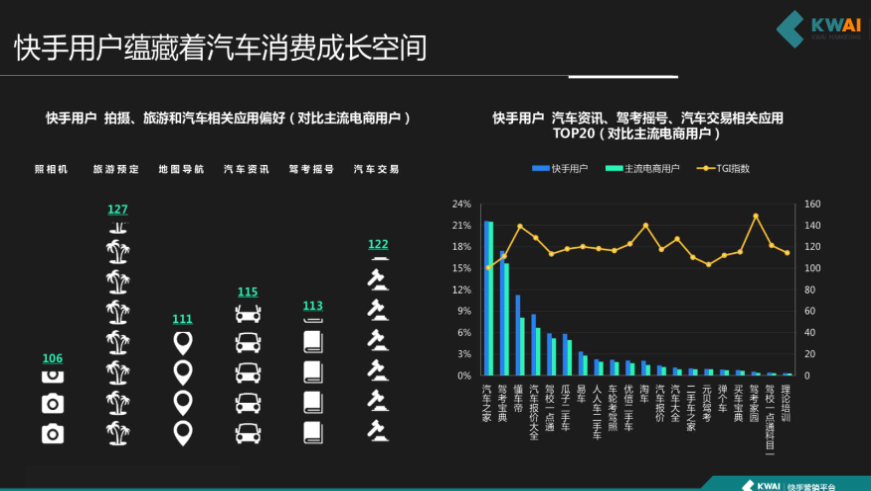Select the 旅游预定 column label
Screen dimensions: 871x491
(x=116, y=169)
